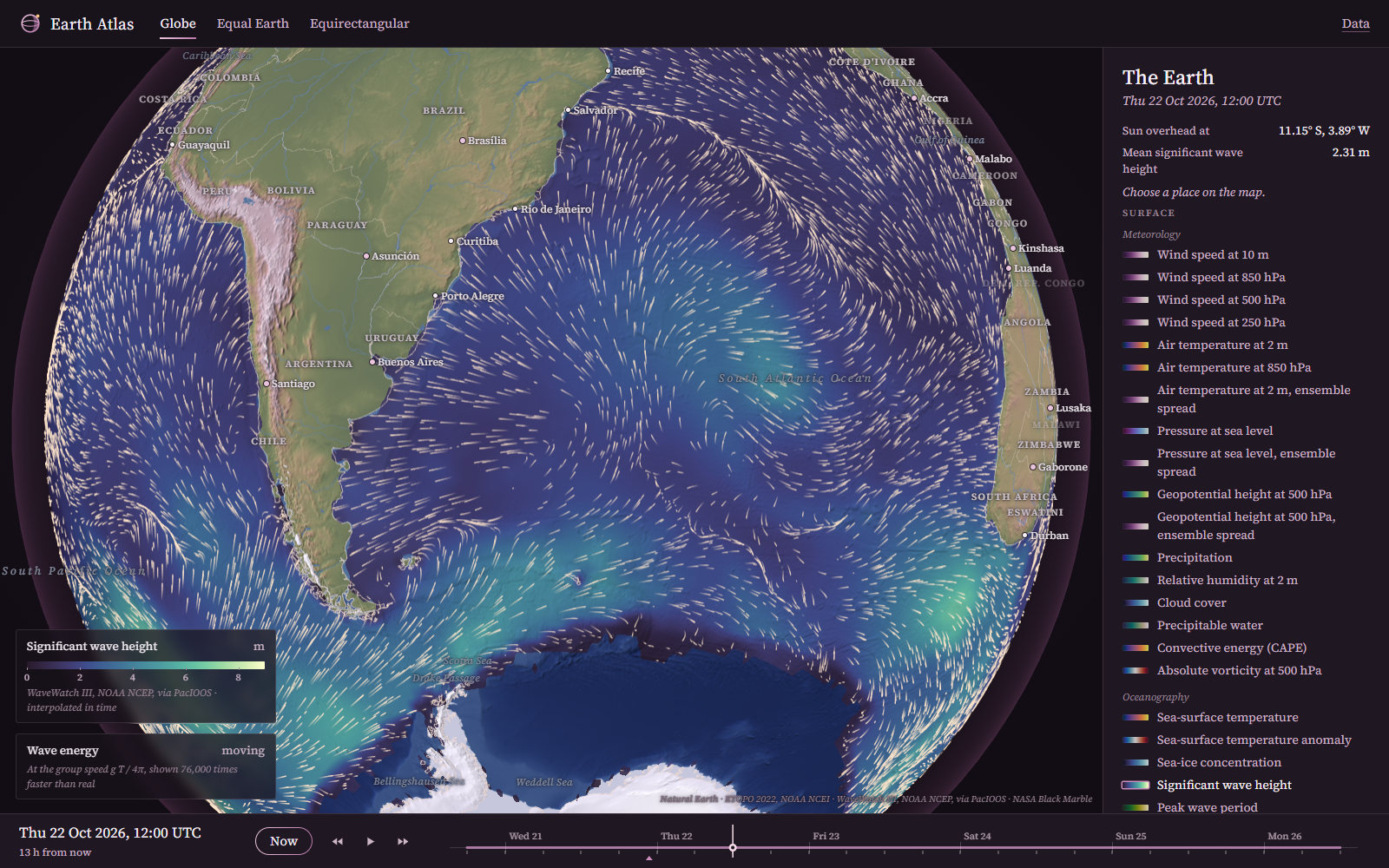Image resolution: width=1389 pixels, height=868 pixels.
Task: Step backward with the rewind icon
Action: 338,841
